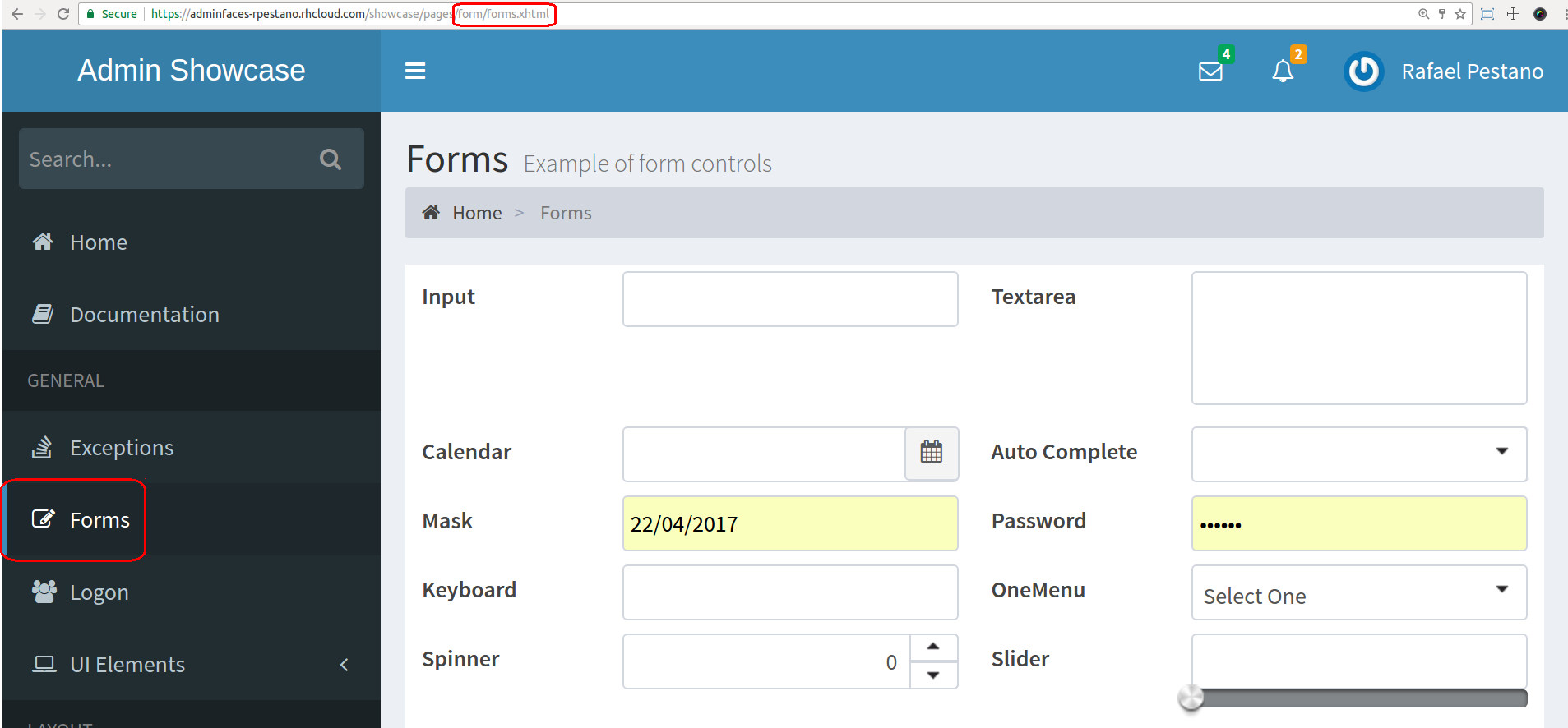The image size is (1568, 728).
Task: Select Forms in sidebar
Action: coord(192,520)
